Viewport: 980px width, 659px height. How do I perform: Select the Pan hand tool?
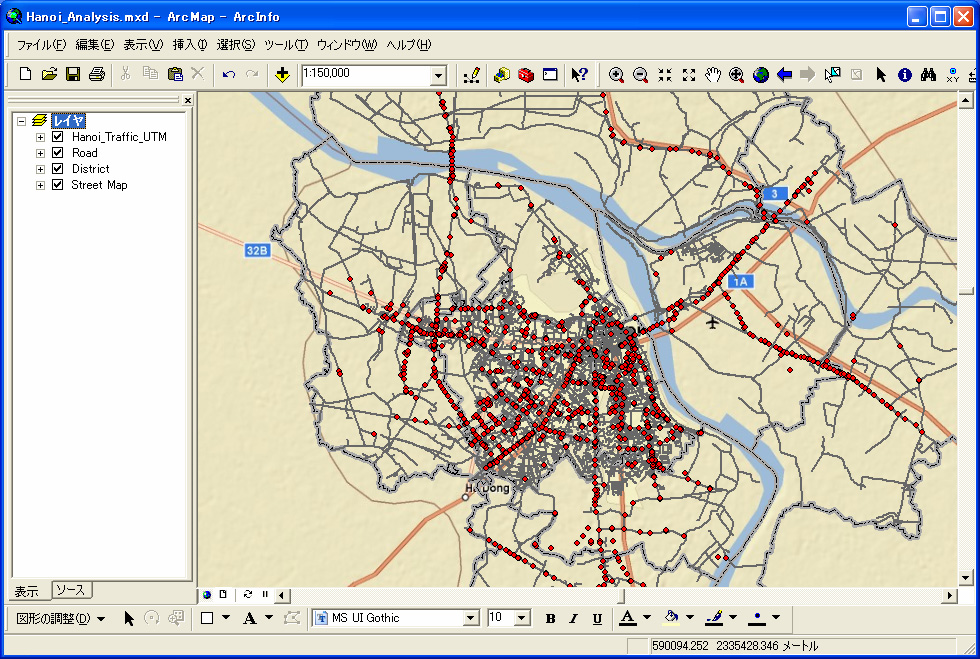point(713,75)
